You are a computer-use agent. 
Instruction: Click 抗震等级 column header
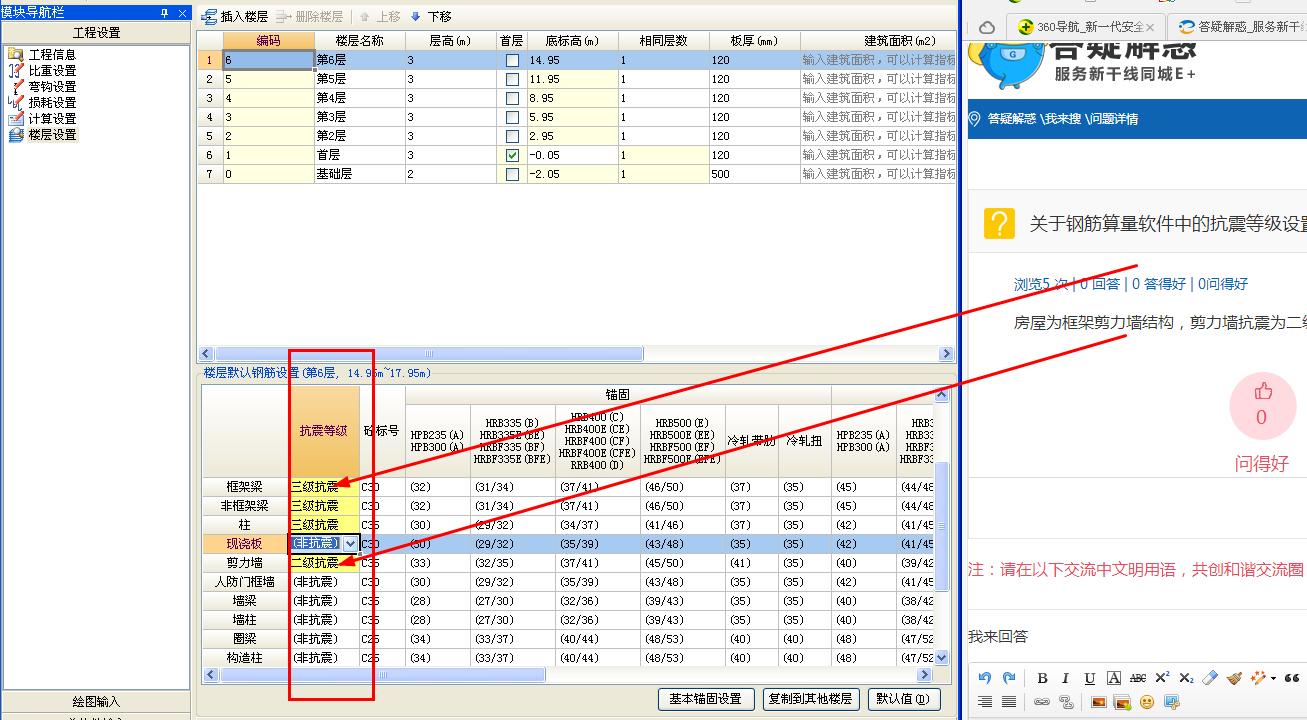(x=324, y=431)
